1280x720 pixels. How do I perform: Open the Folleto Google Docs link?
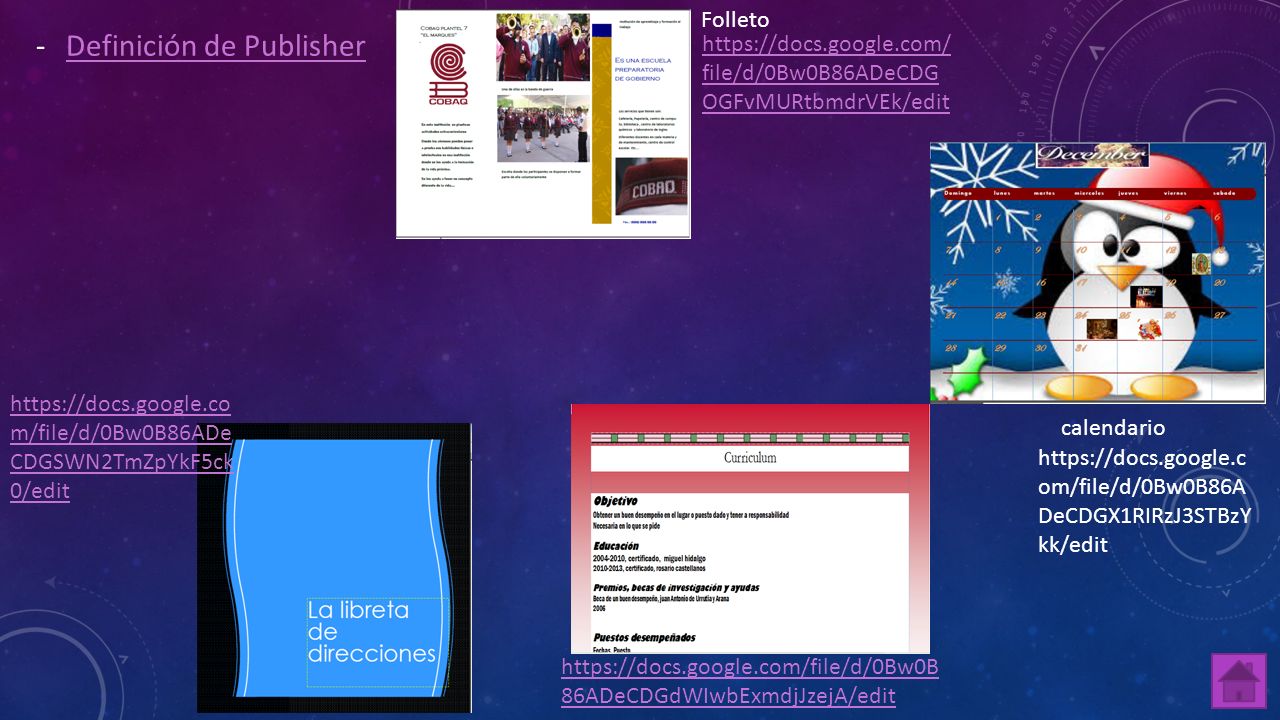(826, 73)
